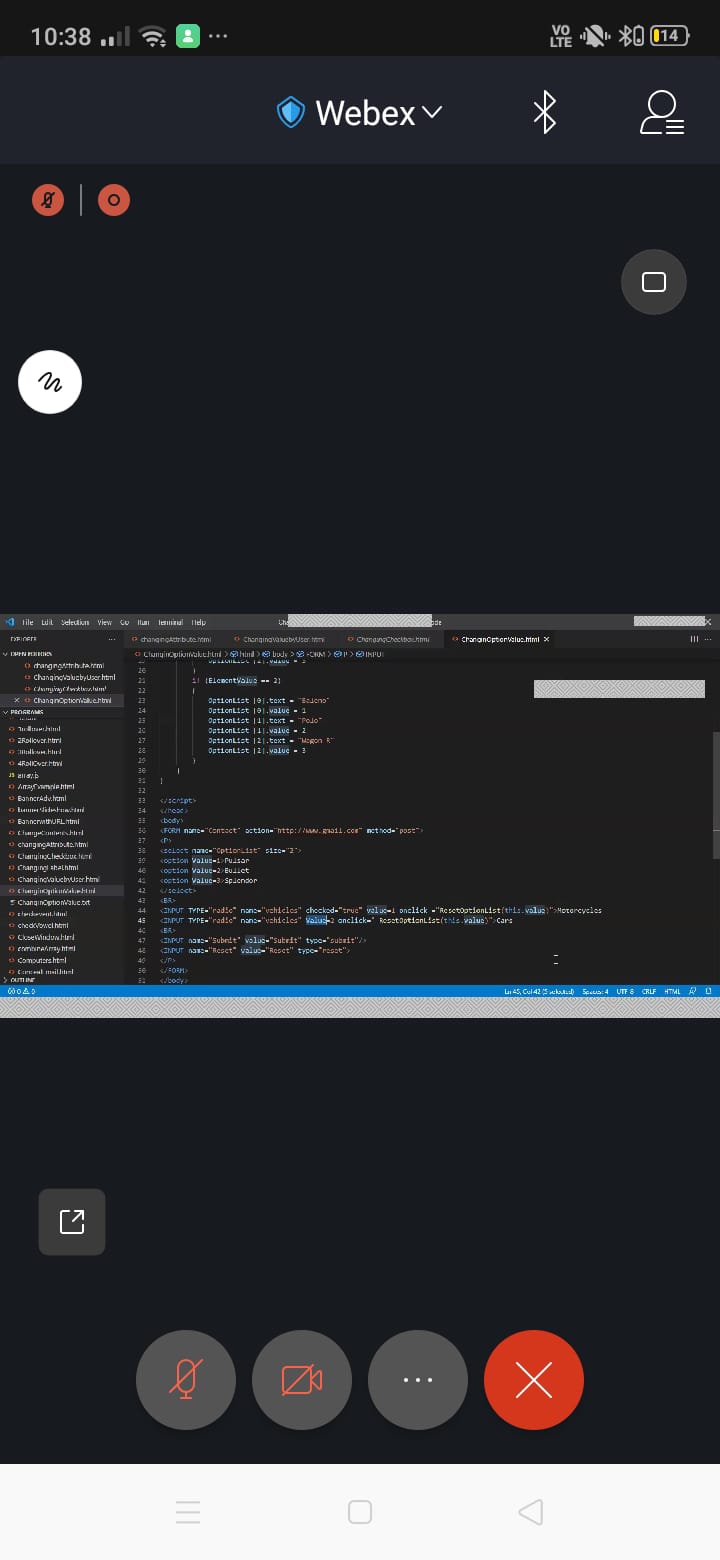The height and width of the screenshot is (1560, 720).
Task: End the call with red X button
Action: 533,1380
